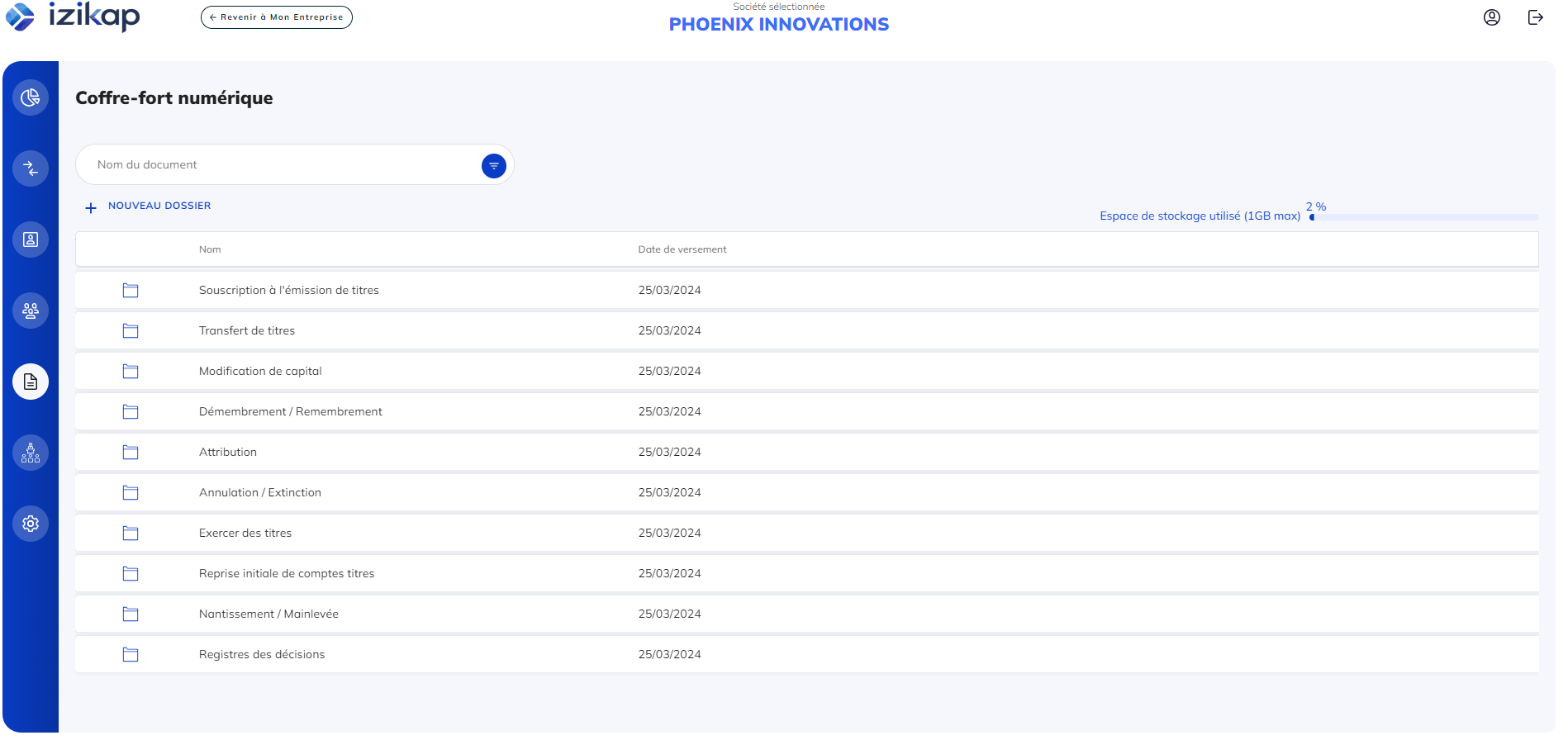
Task: Click the 2 % storage percentage value
Action: 1316,206
